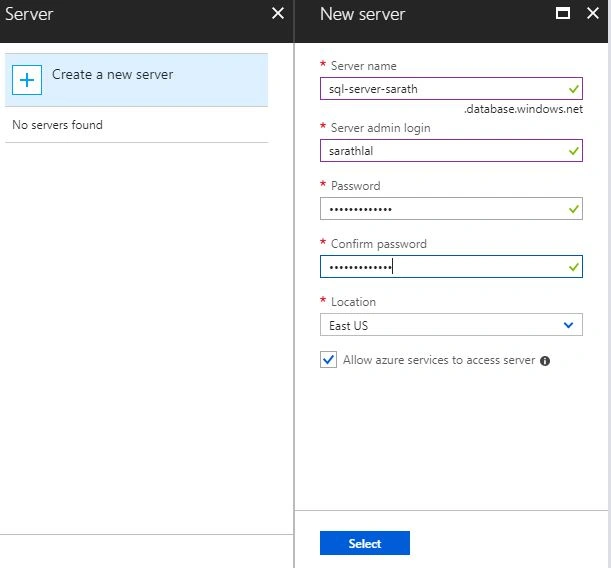Click the blue Select button
Screen dimensions: 611x568
[365, 543]
